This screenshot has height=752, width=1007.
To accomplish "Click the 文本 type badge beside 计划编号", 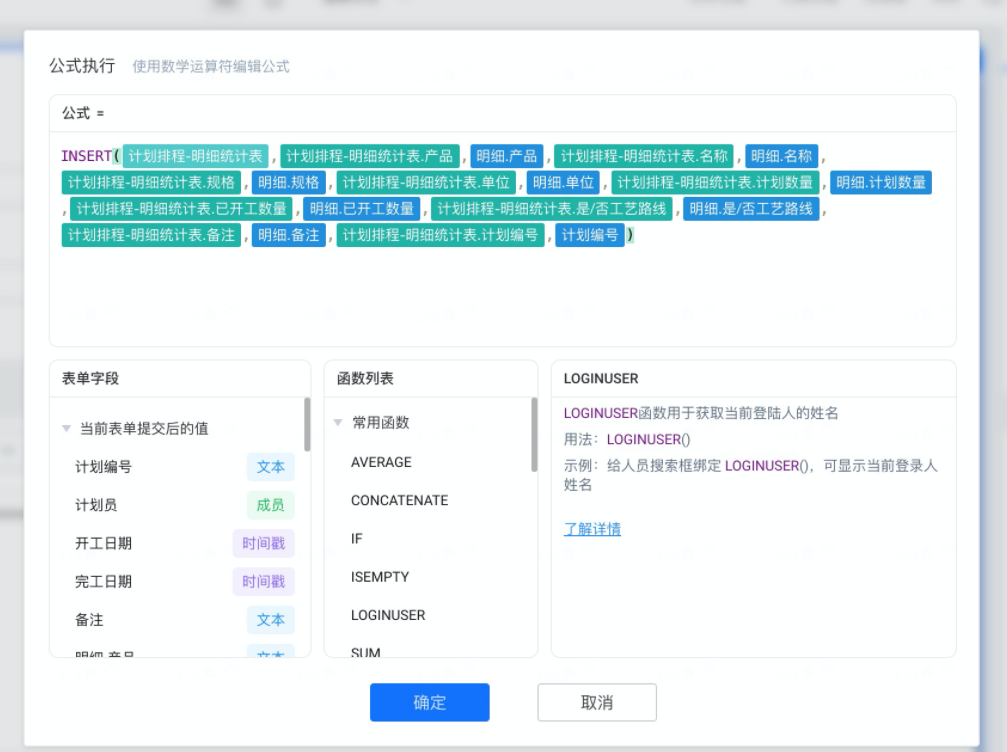I will point(270,467).
